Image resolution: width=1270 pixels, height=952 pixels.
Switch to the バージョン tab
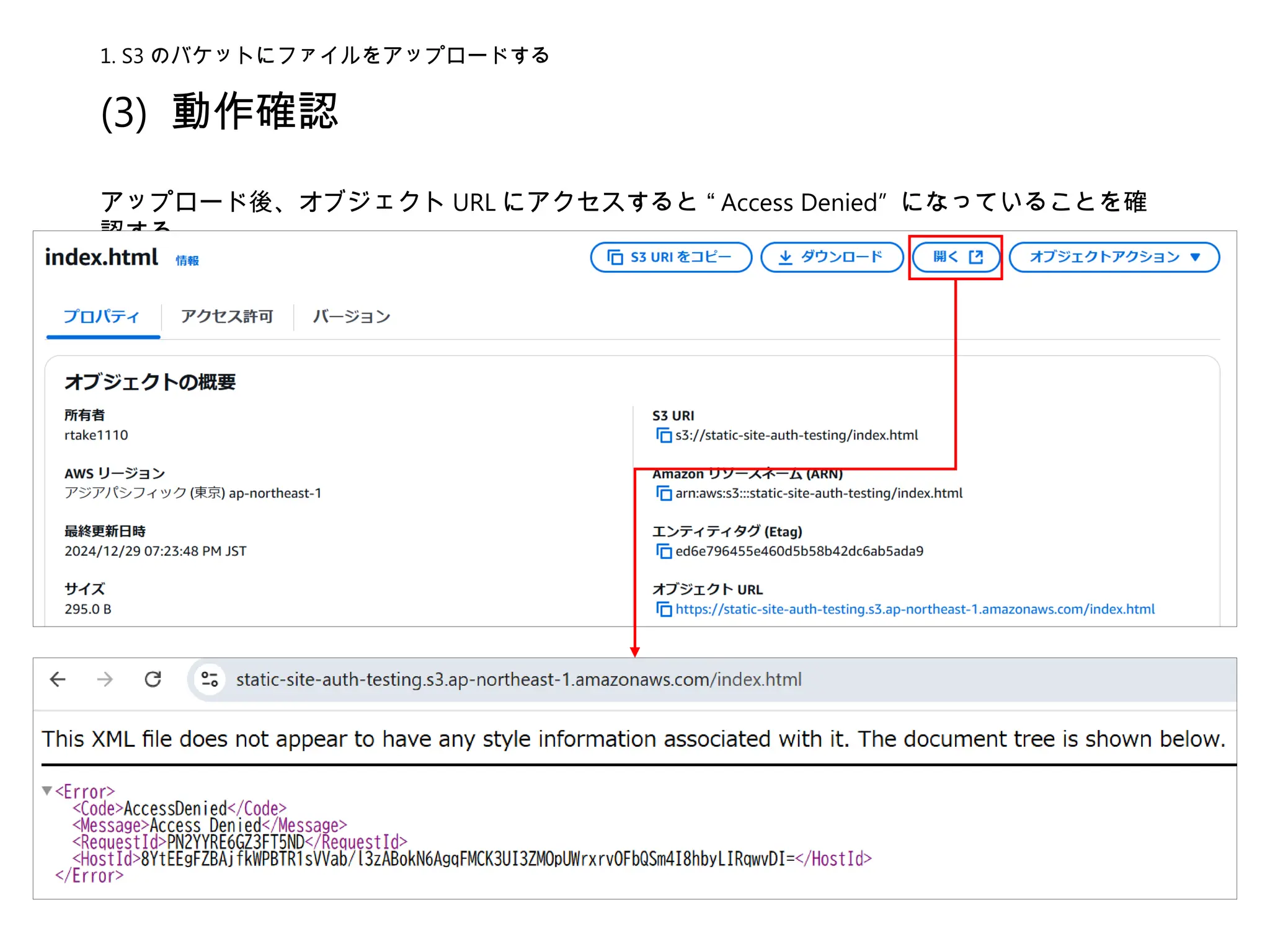tap(352, 317)
